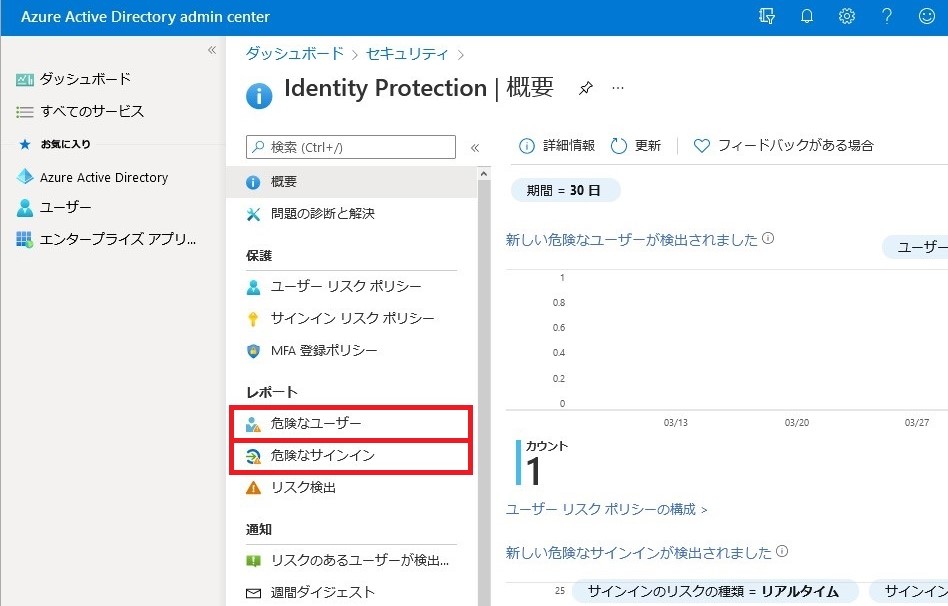
Task: Change the 期間 = 30 日 filter
Action: (565, 191)
